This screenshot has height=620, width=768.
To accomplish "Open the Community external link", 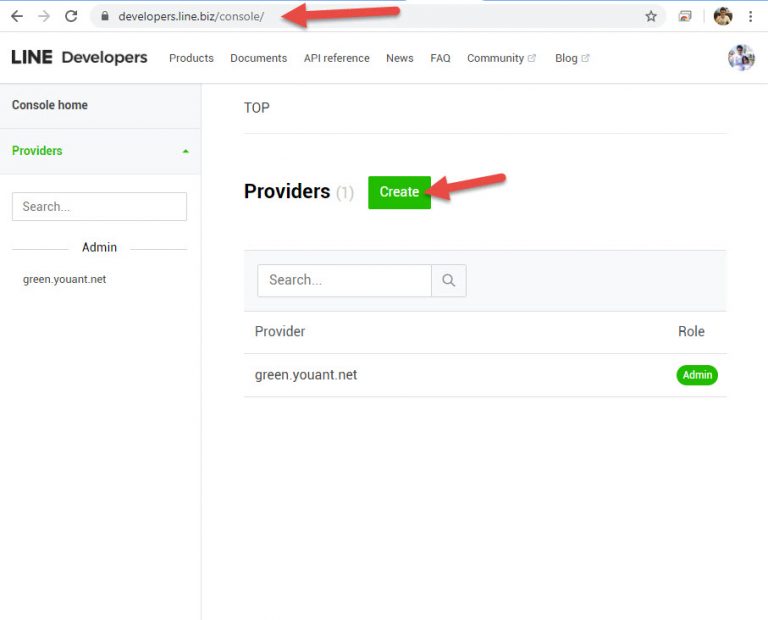I will (x=501, y=58).
